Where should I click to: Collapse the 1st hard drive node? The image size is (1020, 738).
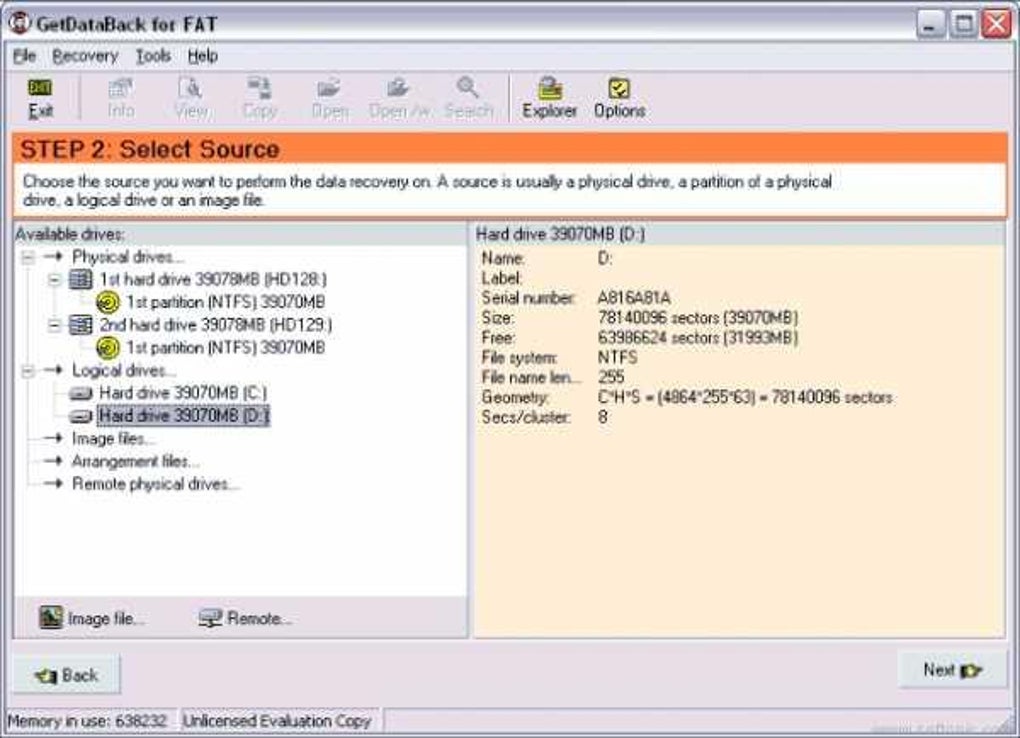[55, 280]
